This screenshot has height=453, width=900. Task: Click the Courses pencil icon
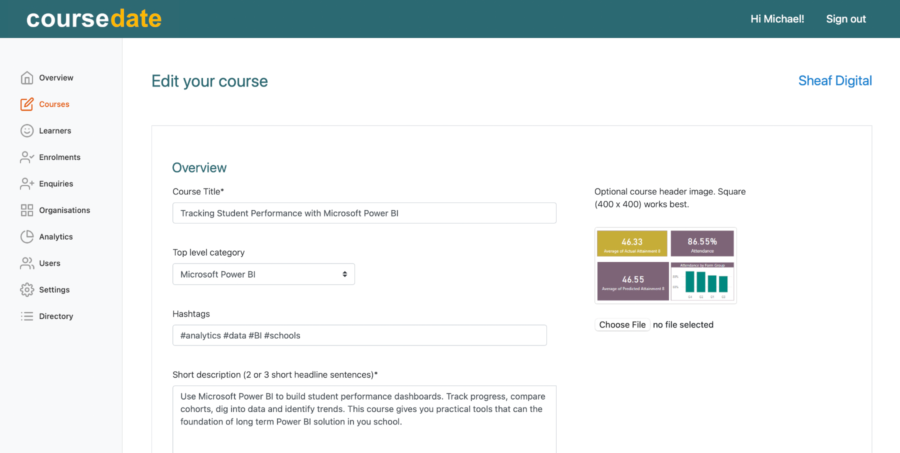pyautogui.click(x=27, y=104)
